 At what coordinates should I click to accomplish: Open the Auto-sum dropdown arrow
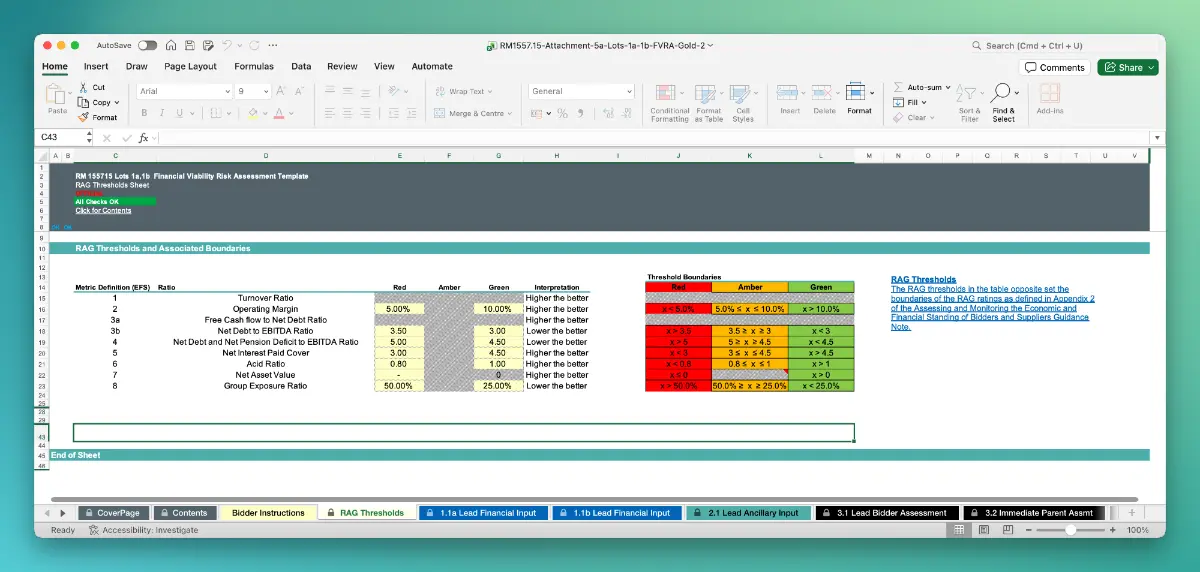pyautogui.click(x=946, y=88)
